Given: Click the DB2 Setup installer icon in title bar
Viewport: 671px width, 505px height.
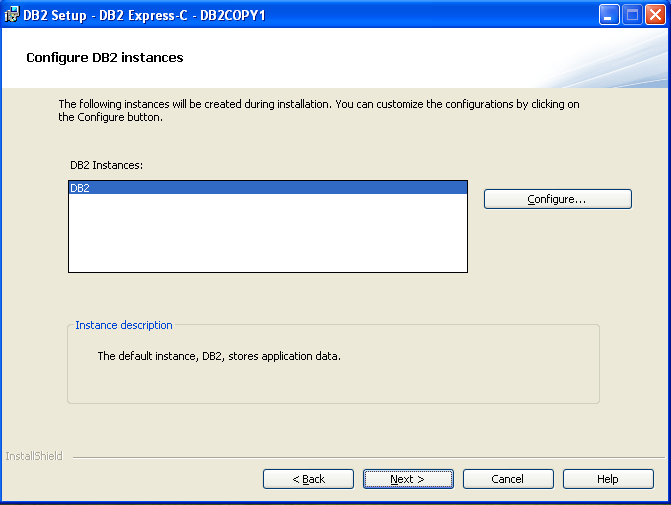Looking at the screenshot, I should [12, 15].
